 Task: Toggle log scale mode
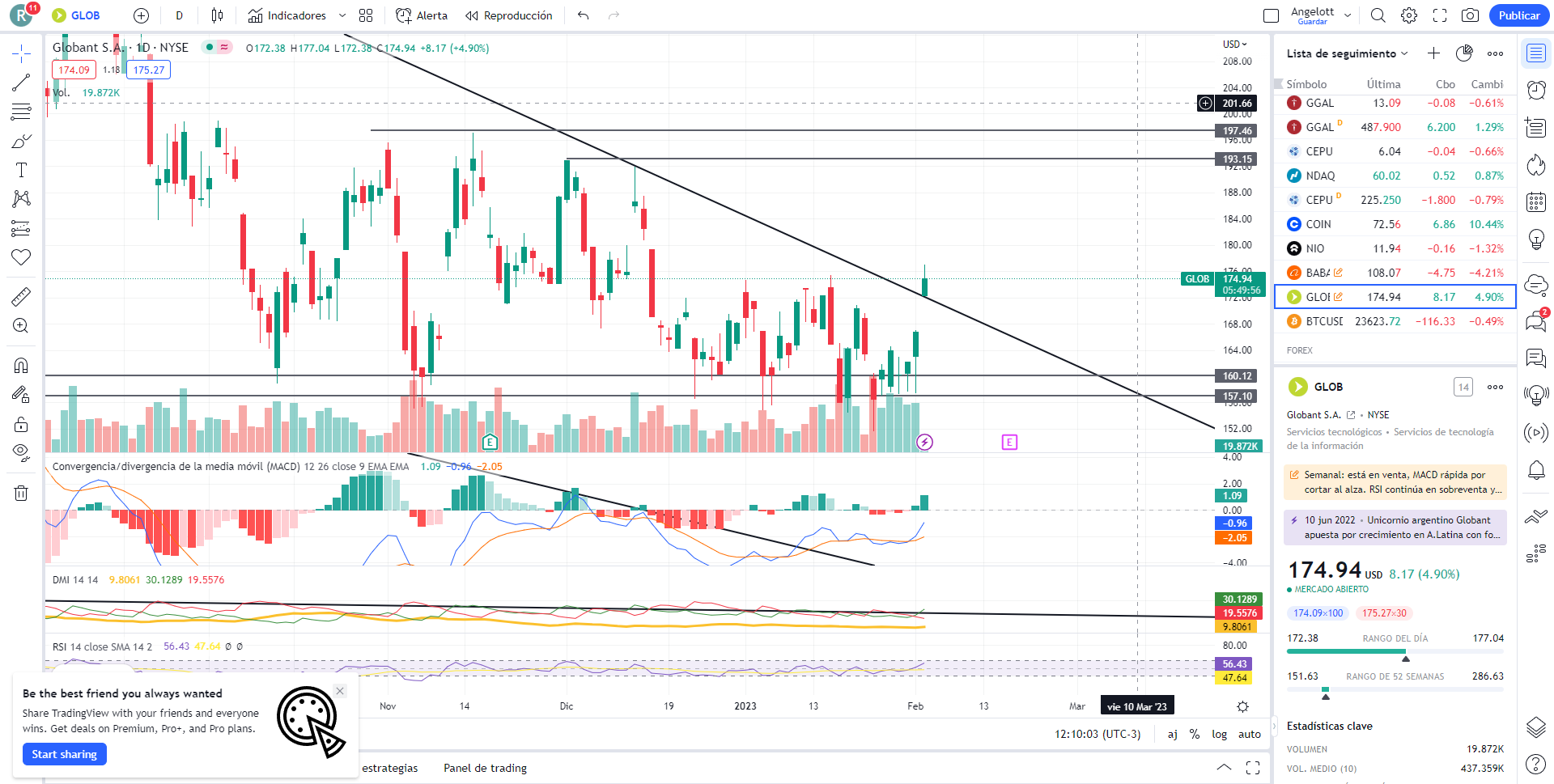tap(1219, 734)
